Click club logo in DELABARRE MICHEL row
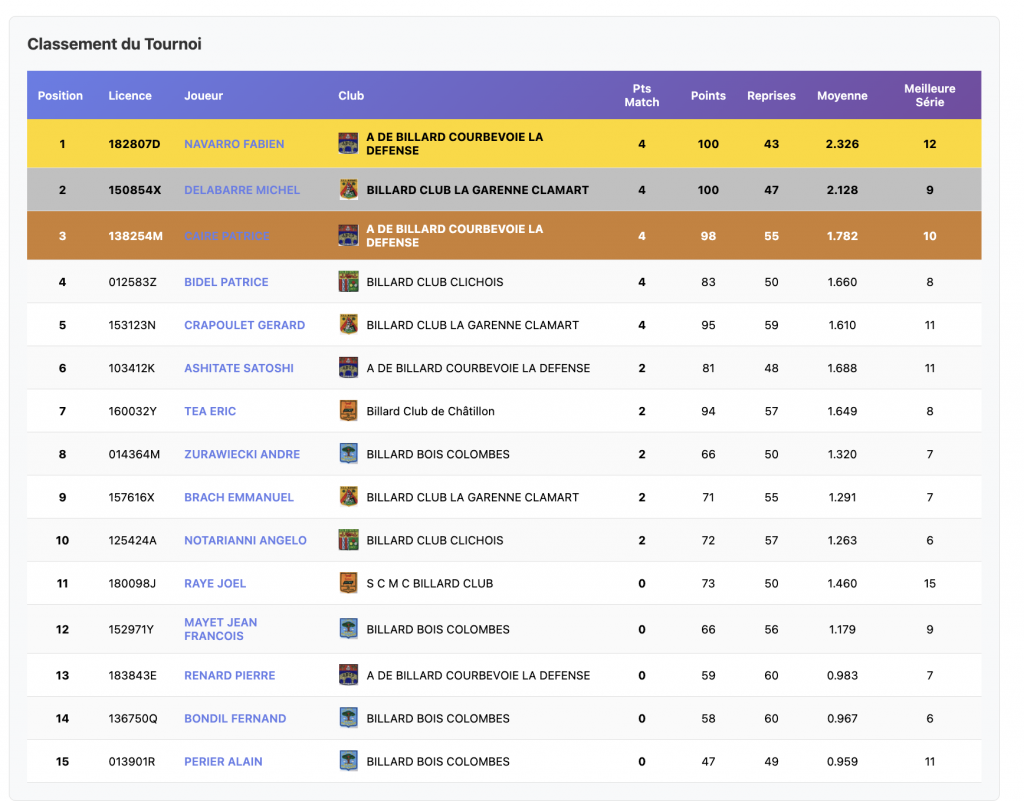Image resolution: width=1024 pixels, height=801 pixels. coord(348,190)
